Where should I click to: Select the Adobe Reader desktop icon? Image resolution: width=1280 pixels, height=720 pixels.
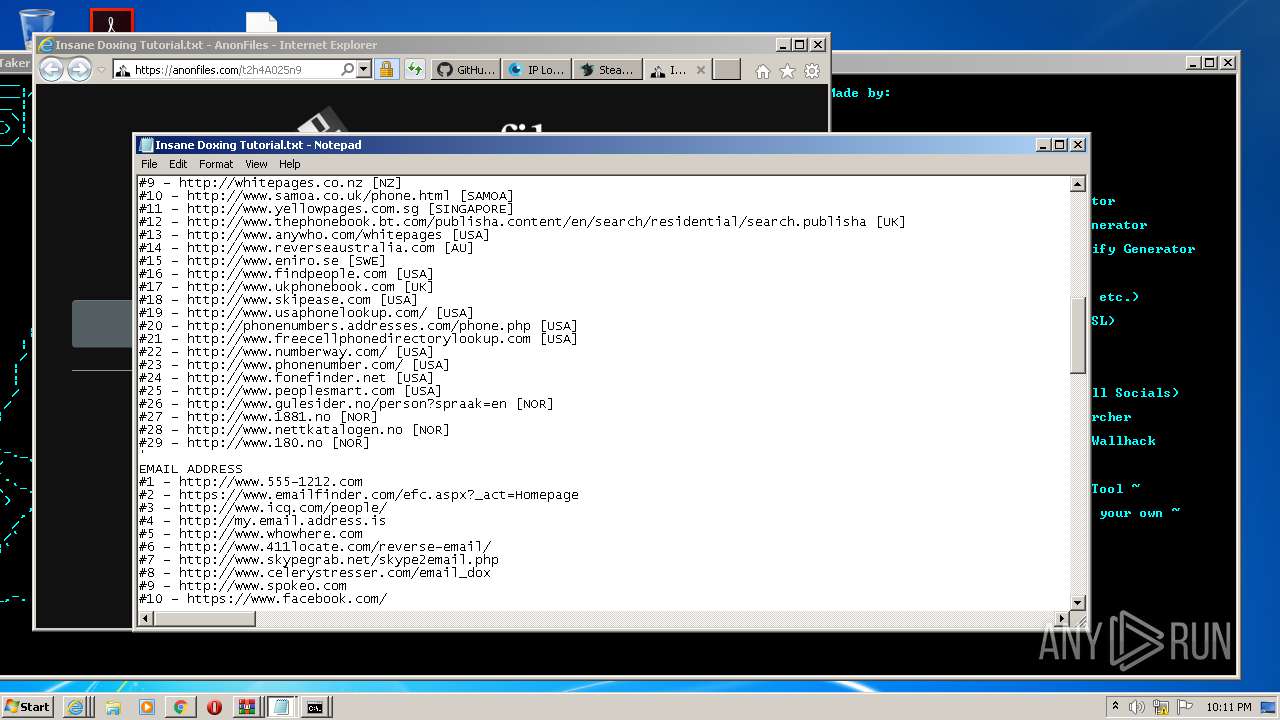pos(112,22)
